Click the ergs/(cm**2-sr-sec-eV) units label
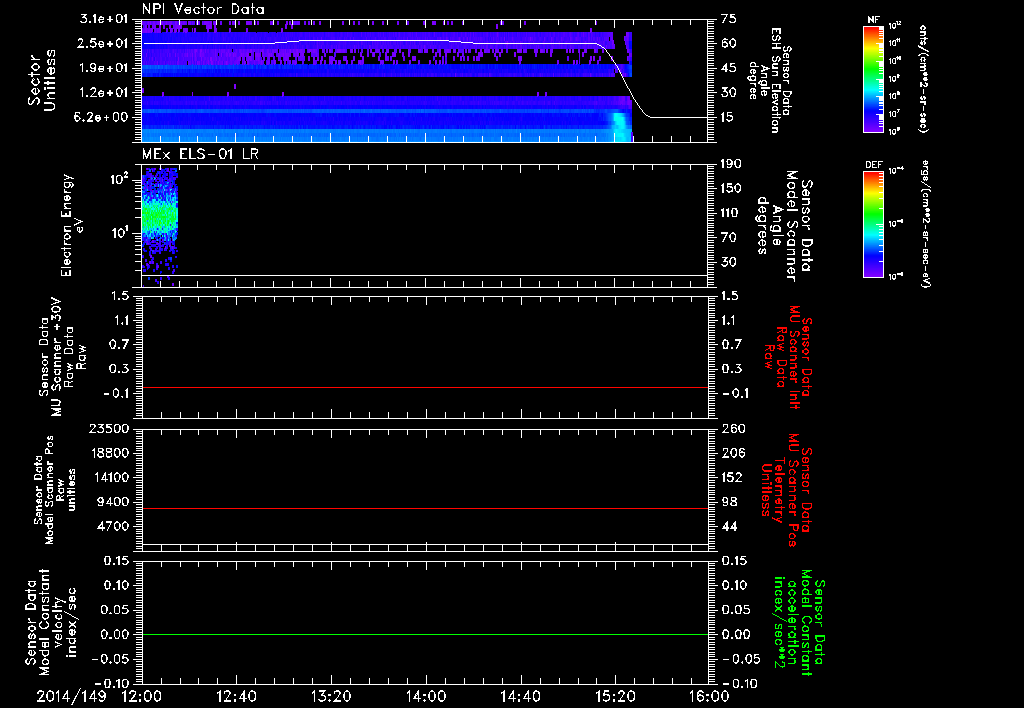The width and height of the screenshot is (1024, 708). click(925, 224)
